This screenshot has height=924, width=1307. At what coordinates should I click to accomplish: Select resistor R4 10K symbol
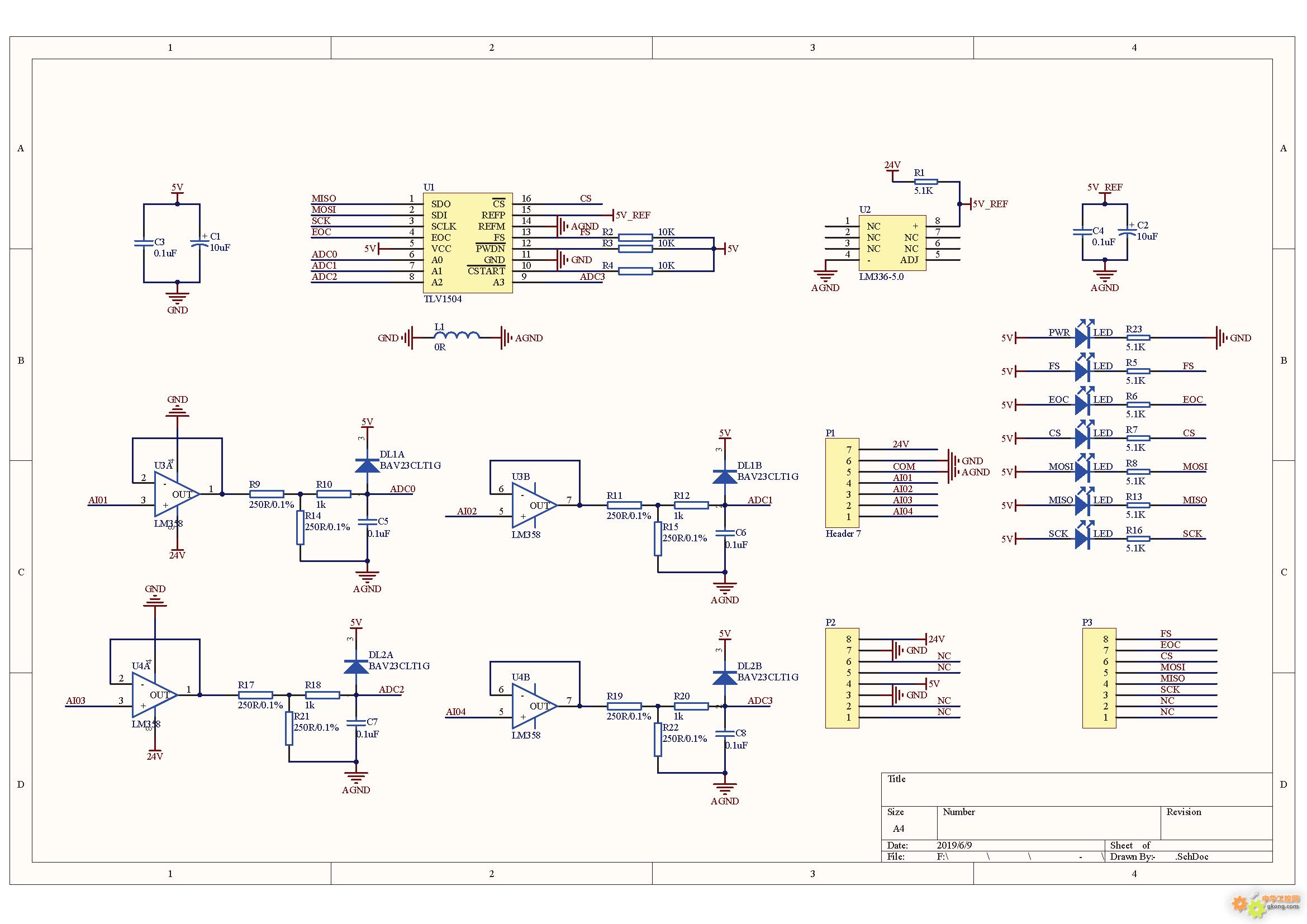(635, 271)
